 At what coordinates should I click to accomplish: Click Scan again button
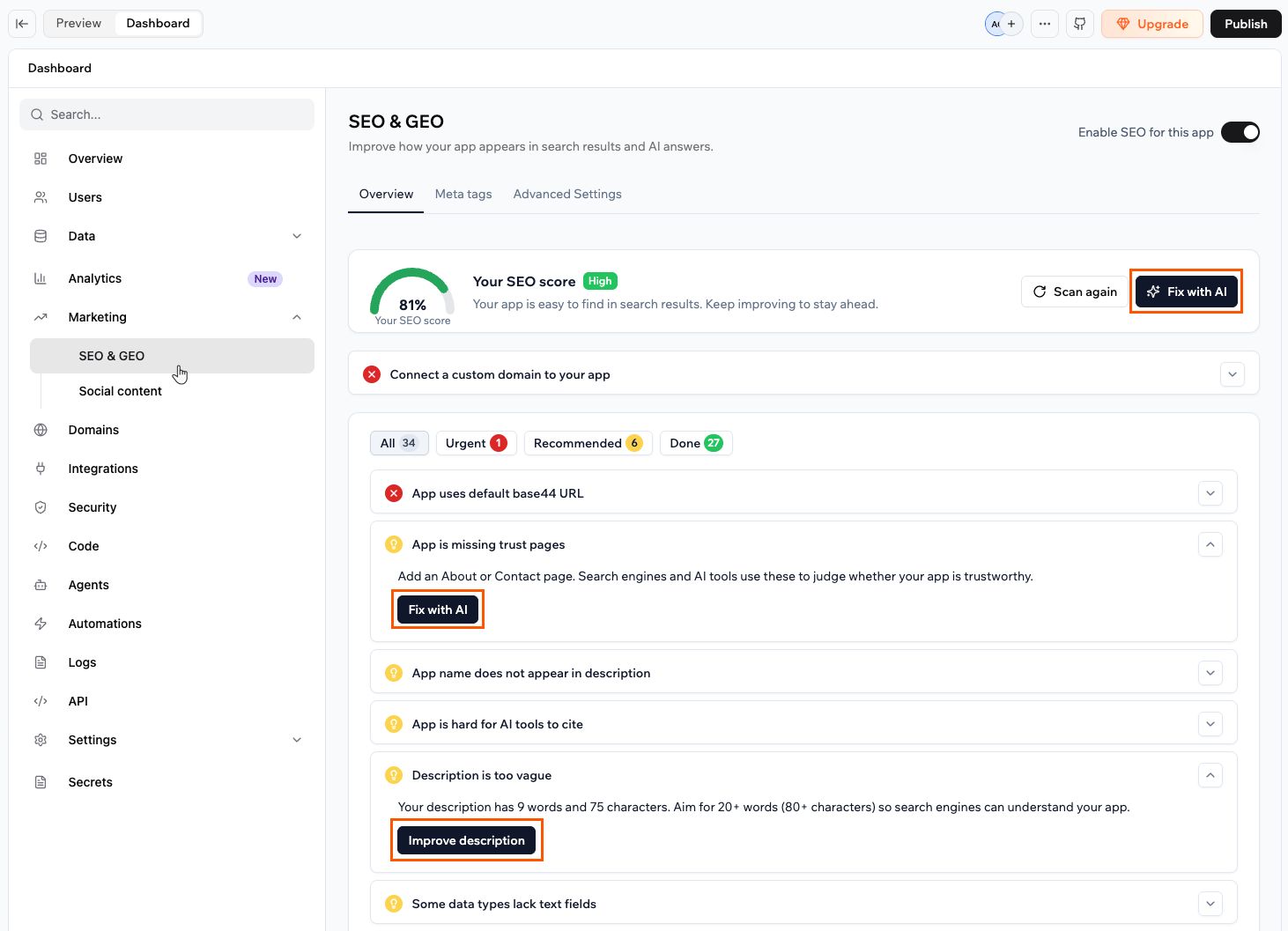(1075, 292)
